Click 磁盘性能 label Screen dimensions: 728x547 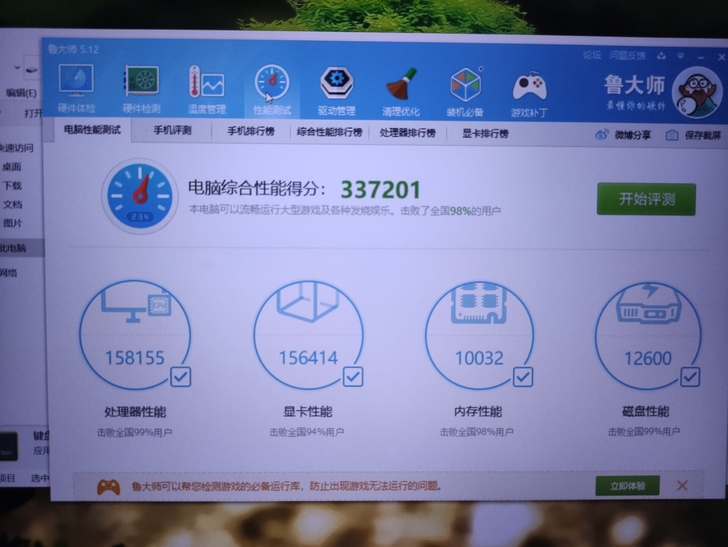pos(645,411)
